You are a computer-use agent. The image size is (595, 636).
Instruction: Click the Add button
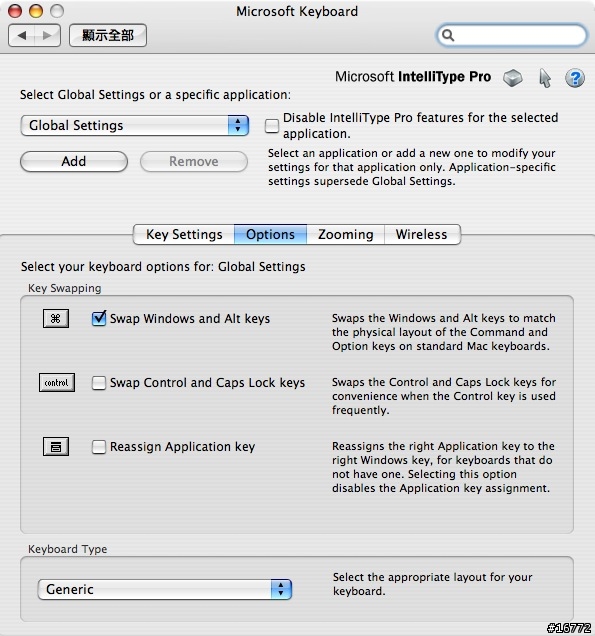74,161
